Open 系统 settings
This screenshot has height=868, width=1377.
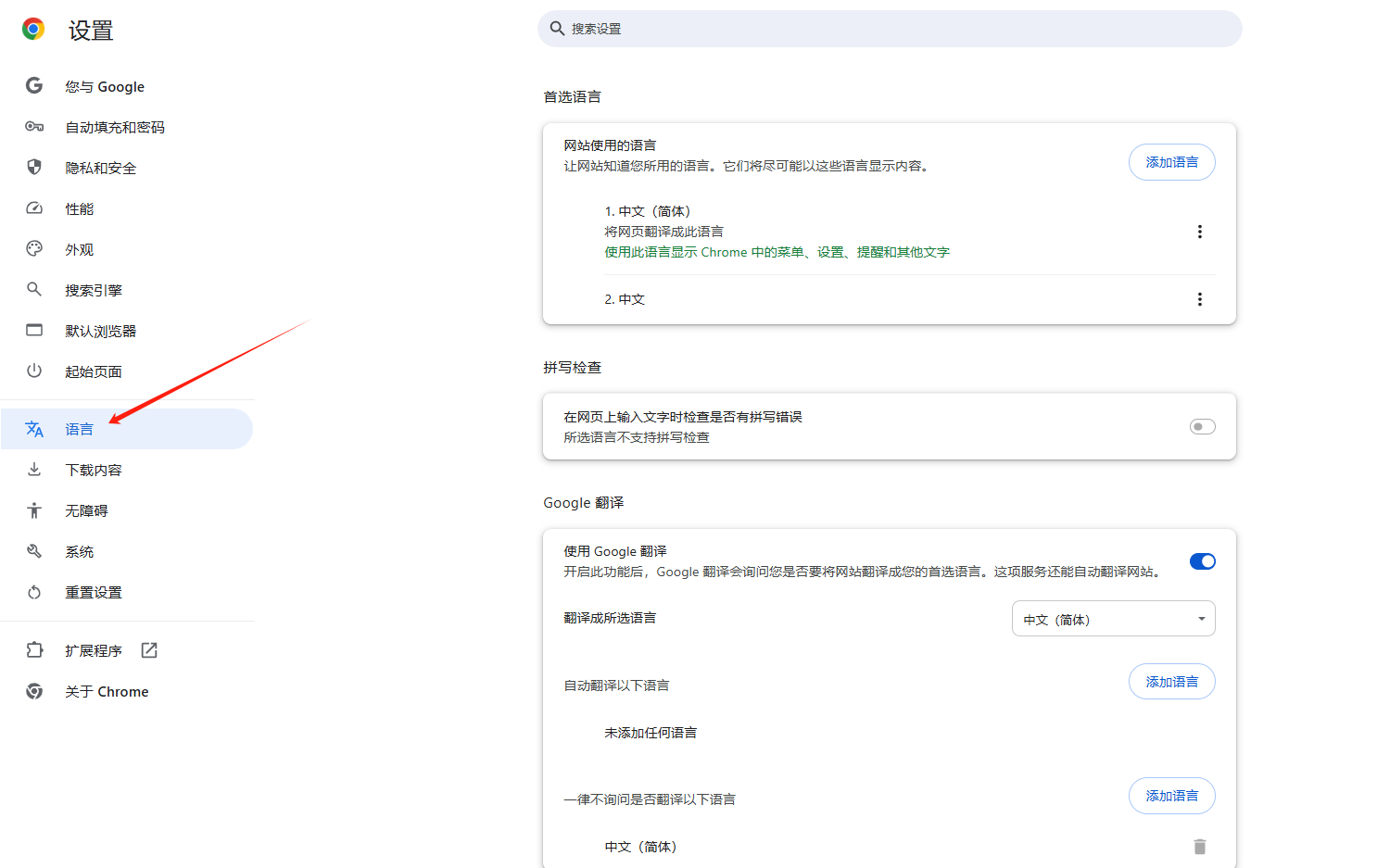pyautogui.click(x=127, y=551)
